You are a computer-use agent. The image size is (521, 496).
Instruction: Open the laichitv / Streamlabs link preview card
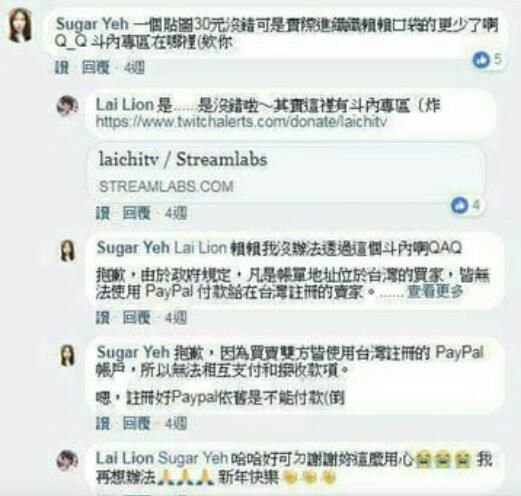pyautogui.click(x=286, y=172)
